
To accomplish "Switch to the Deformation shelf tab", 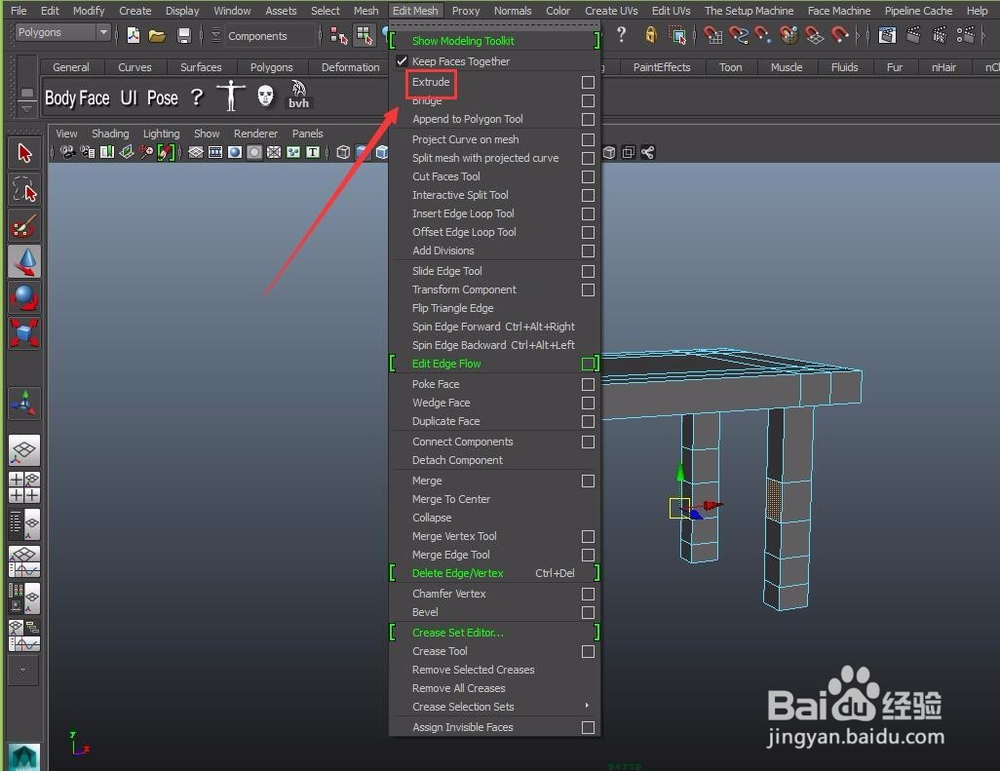I will [350, 67].
